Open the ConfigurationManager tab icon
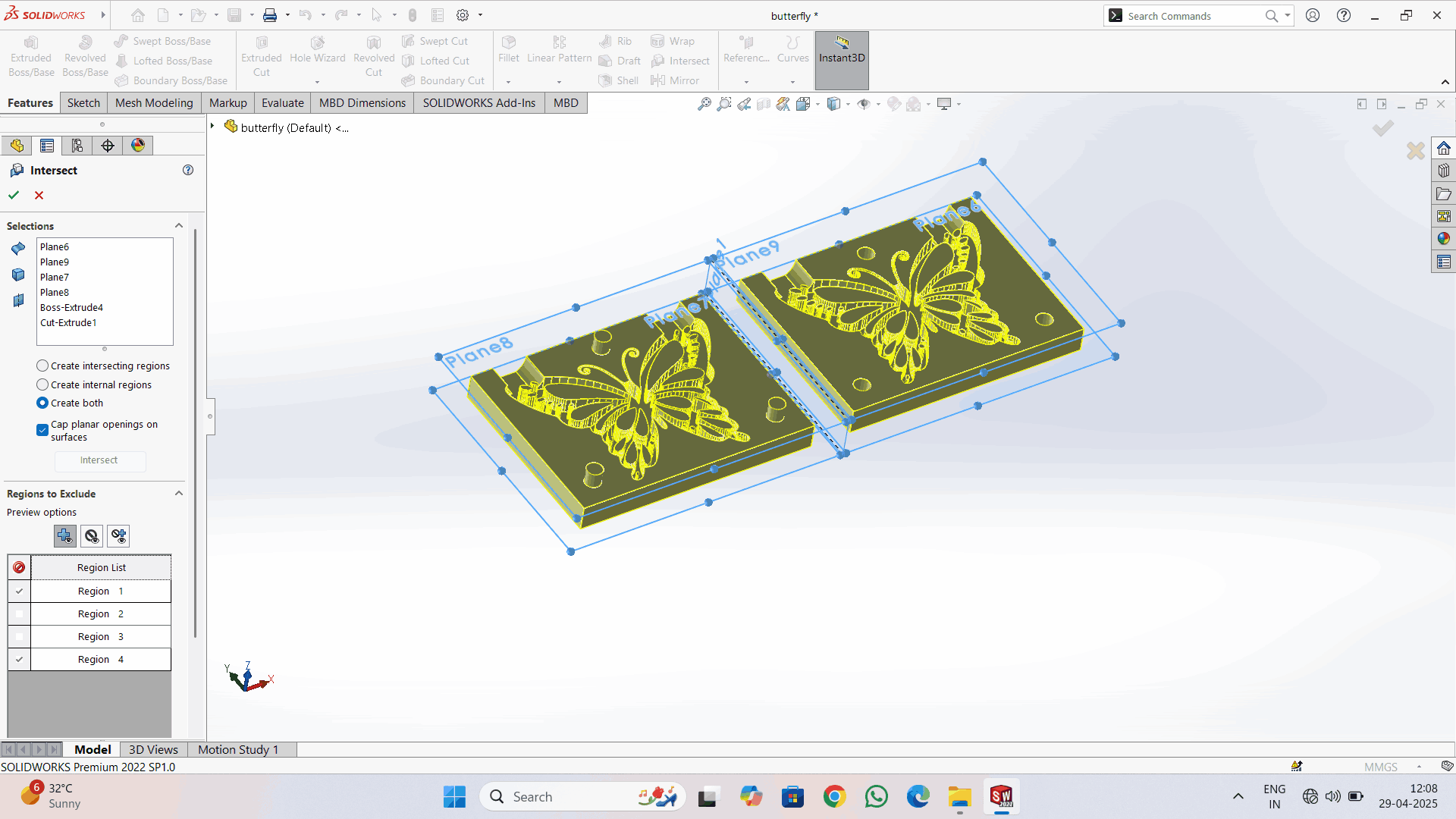 pos(77,146)
